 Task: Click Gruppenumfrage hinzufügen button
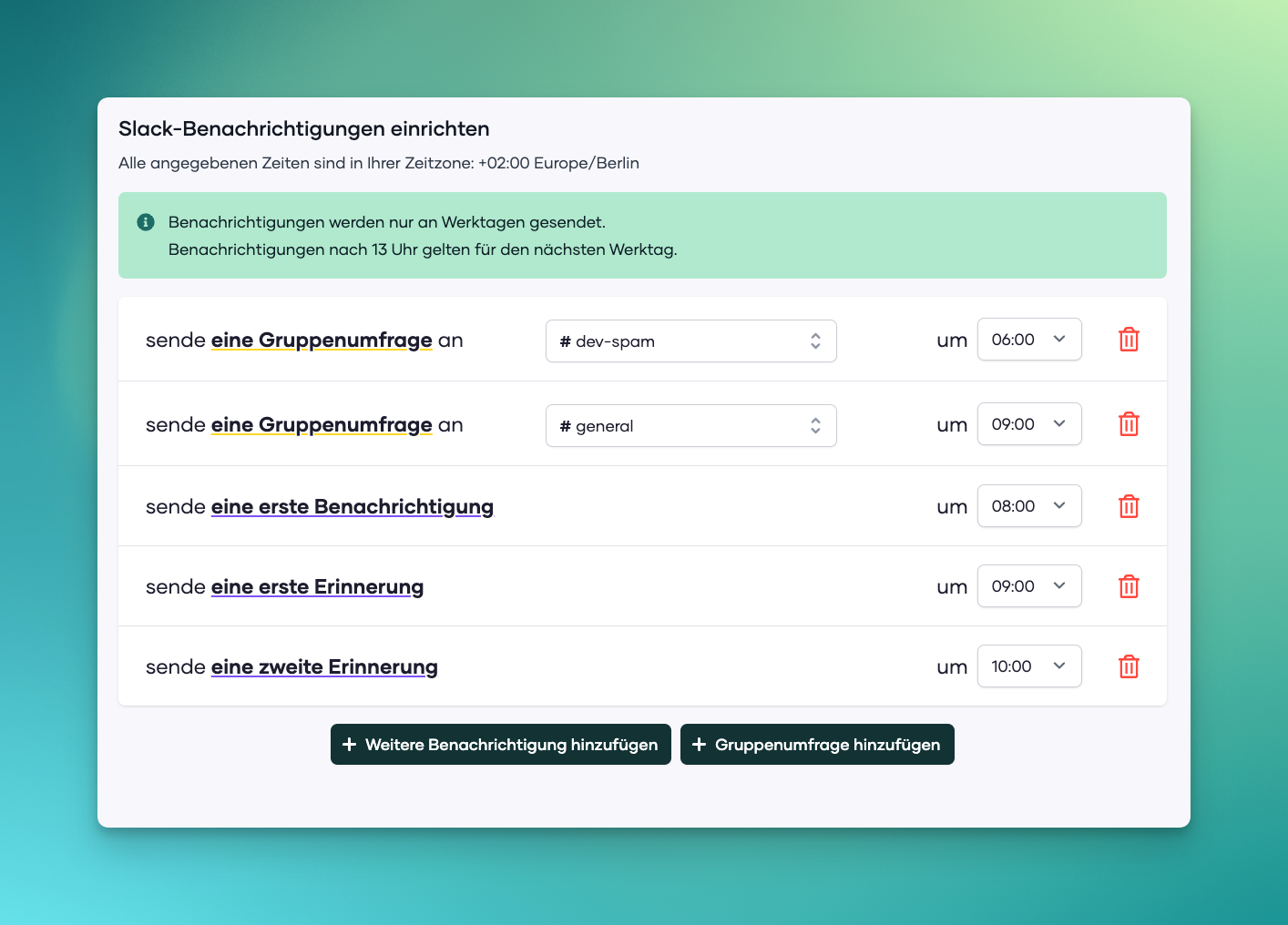pos(817,745)
